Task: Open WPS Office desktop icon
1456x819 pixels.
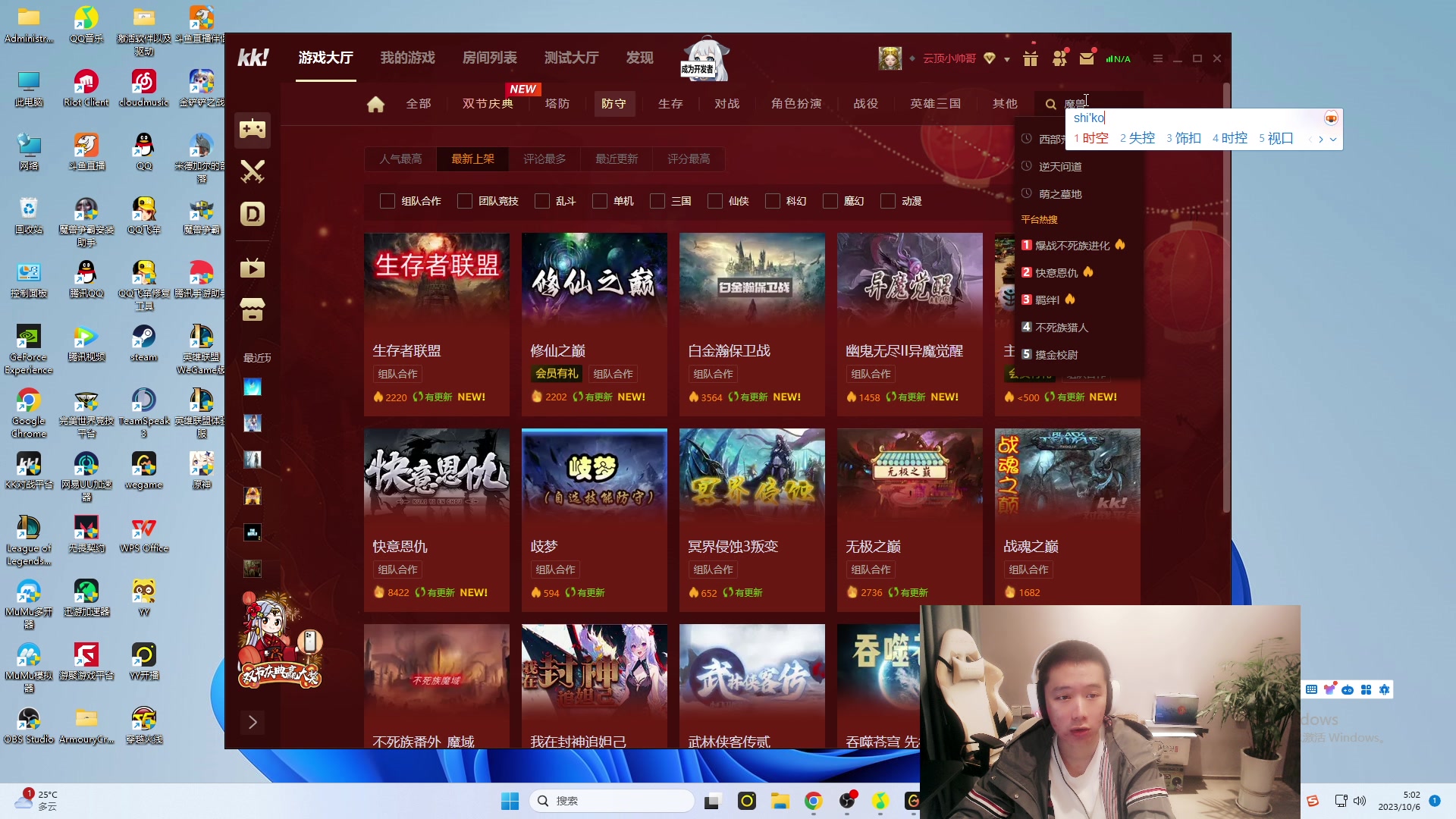Action: [x=144, y=534]
